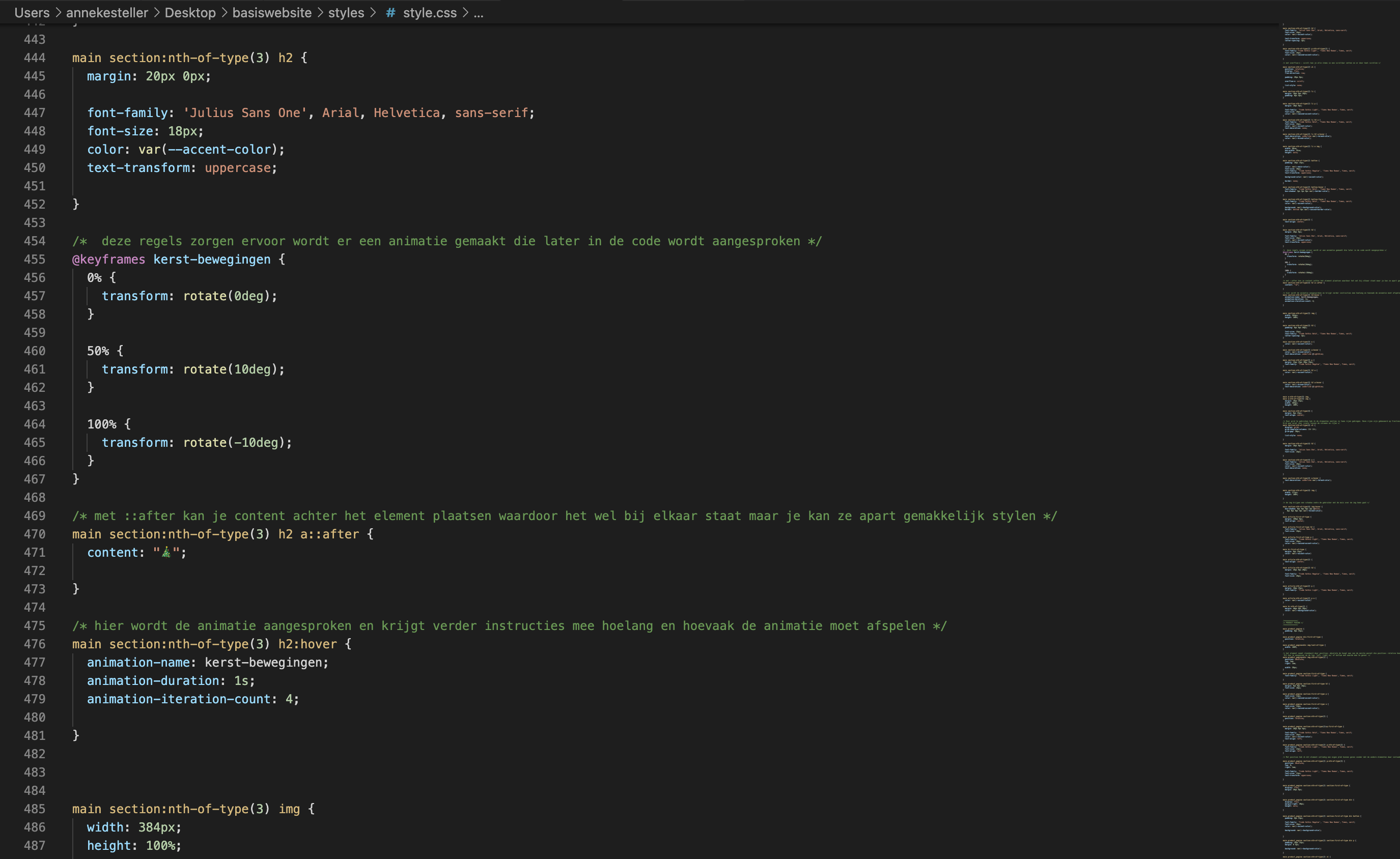The image size is (1400, 859).
Task: Open the Users breadcrumb segment
Action: pyautogui.click(x=32, y=13)
